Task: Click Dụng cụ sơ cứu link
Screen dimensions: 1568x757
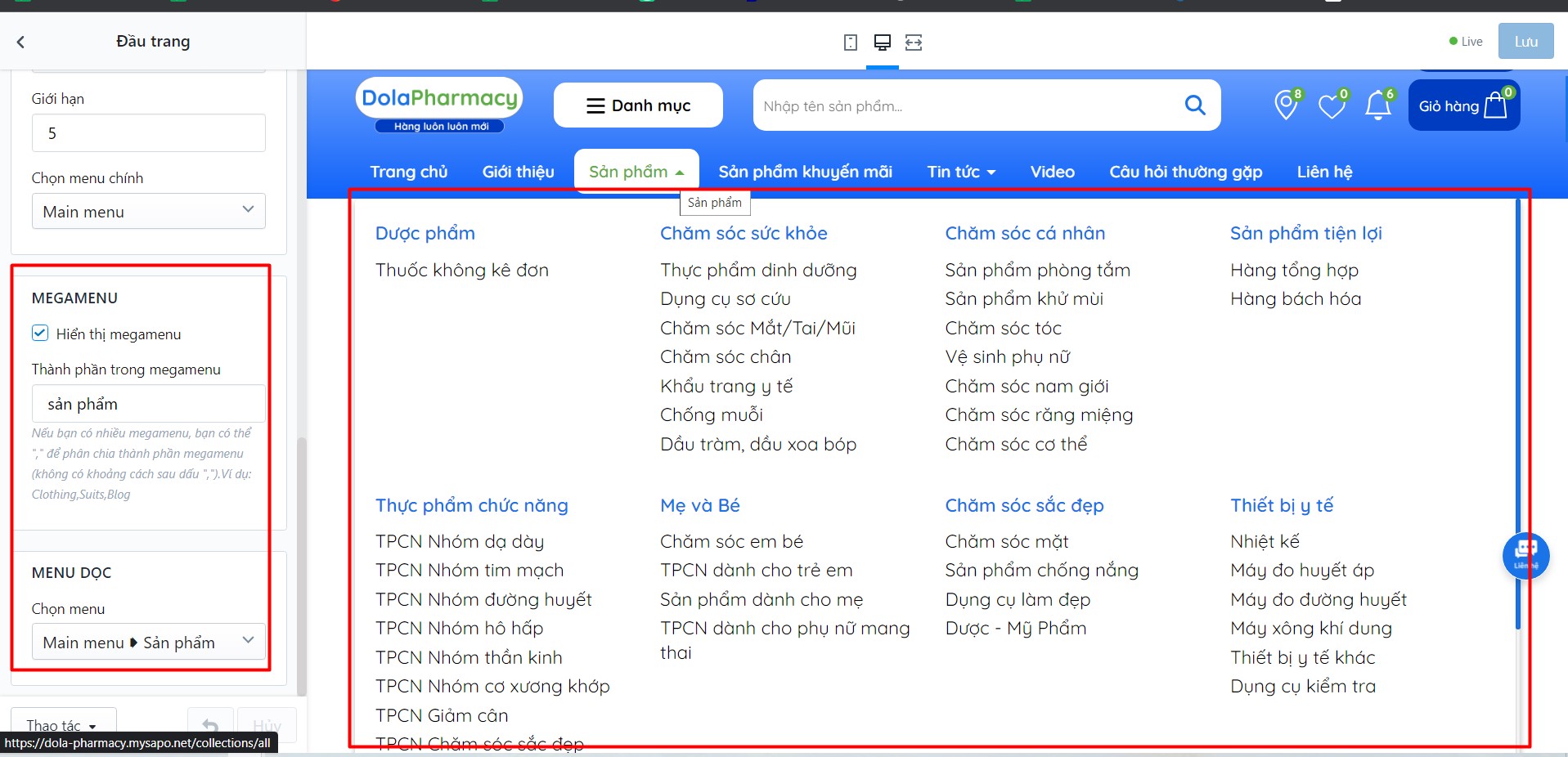Action: coord(725,298)
